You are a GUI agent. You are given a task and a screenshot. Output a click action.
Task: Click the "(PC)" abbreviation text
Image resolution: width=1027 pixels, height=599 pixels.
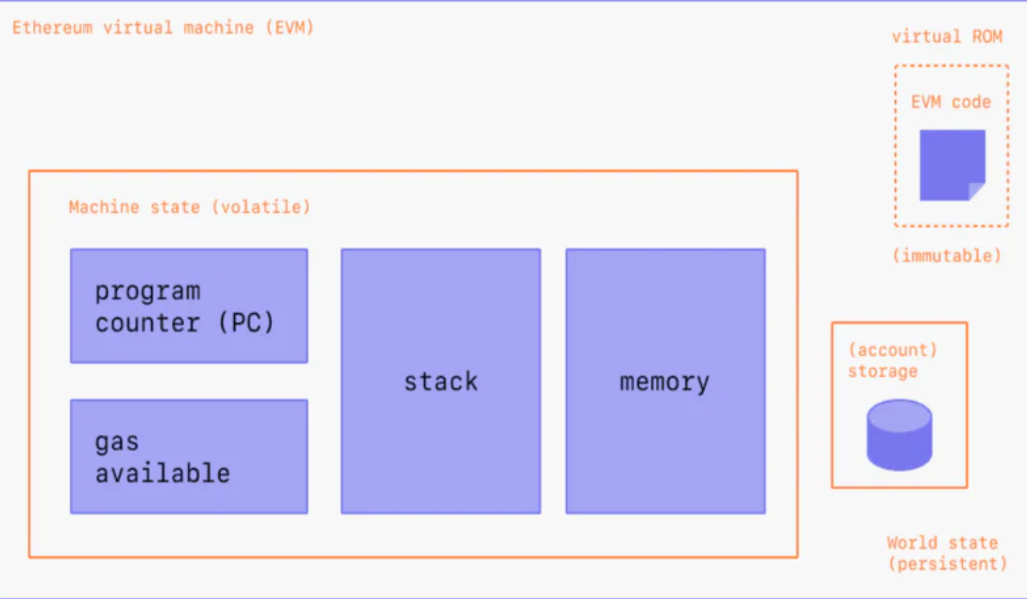246,323
